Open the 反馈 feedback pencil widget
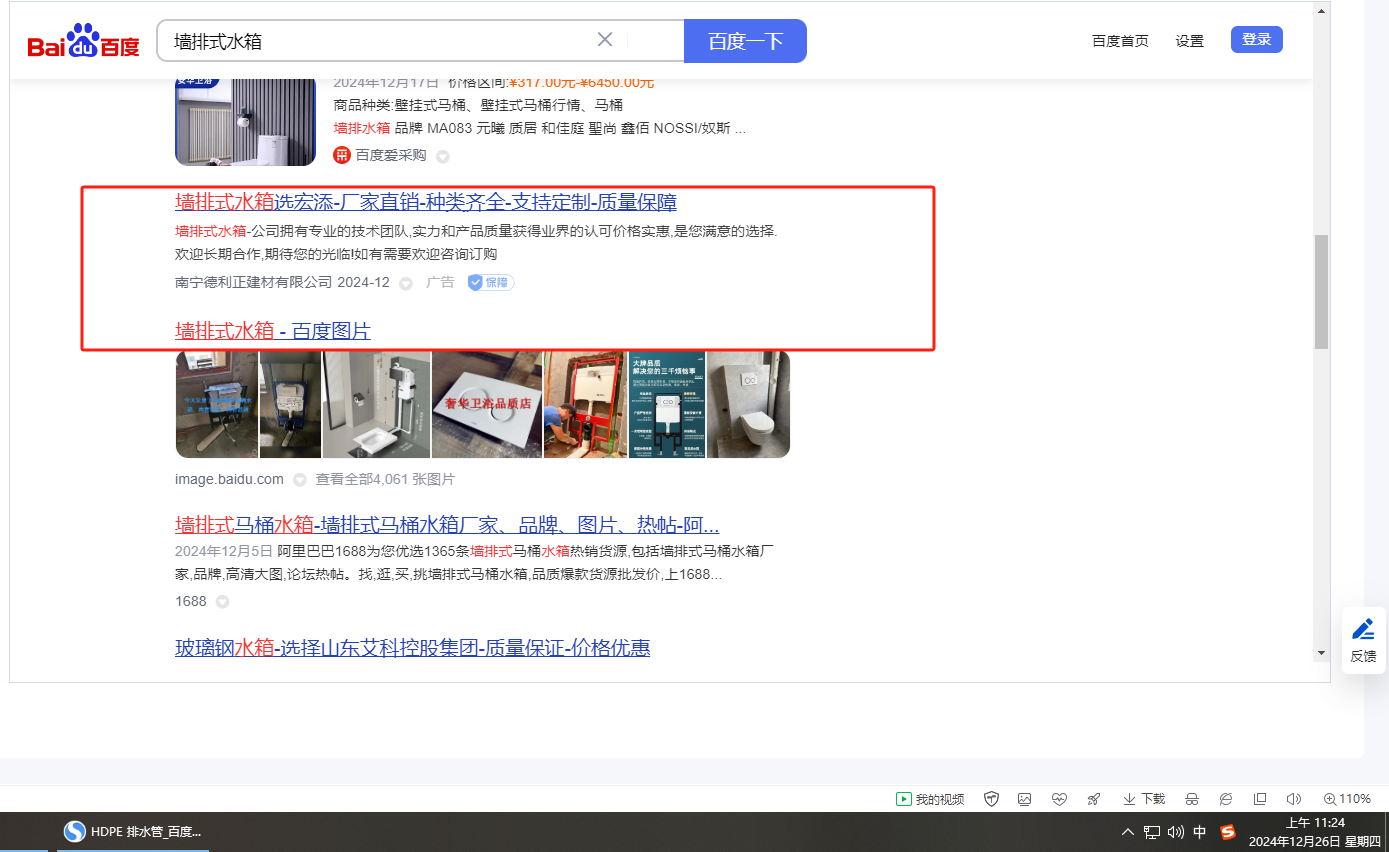The width and height of the screenshot is (1389, 852). 1363,640
